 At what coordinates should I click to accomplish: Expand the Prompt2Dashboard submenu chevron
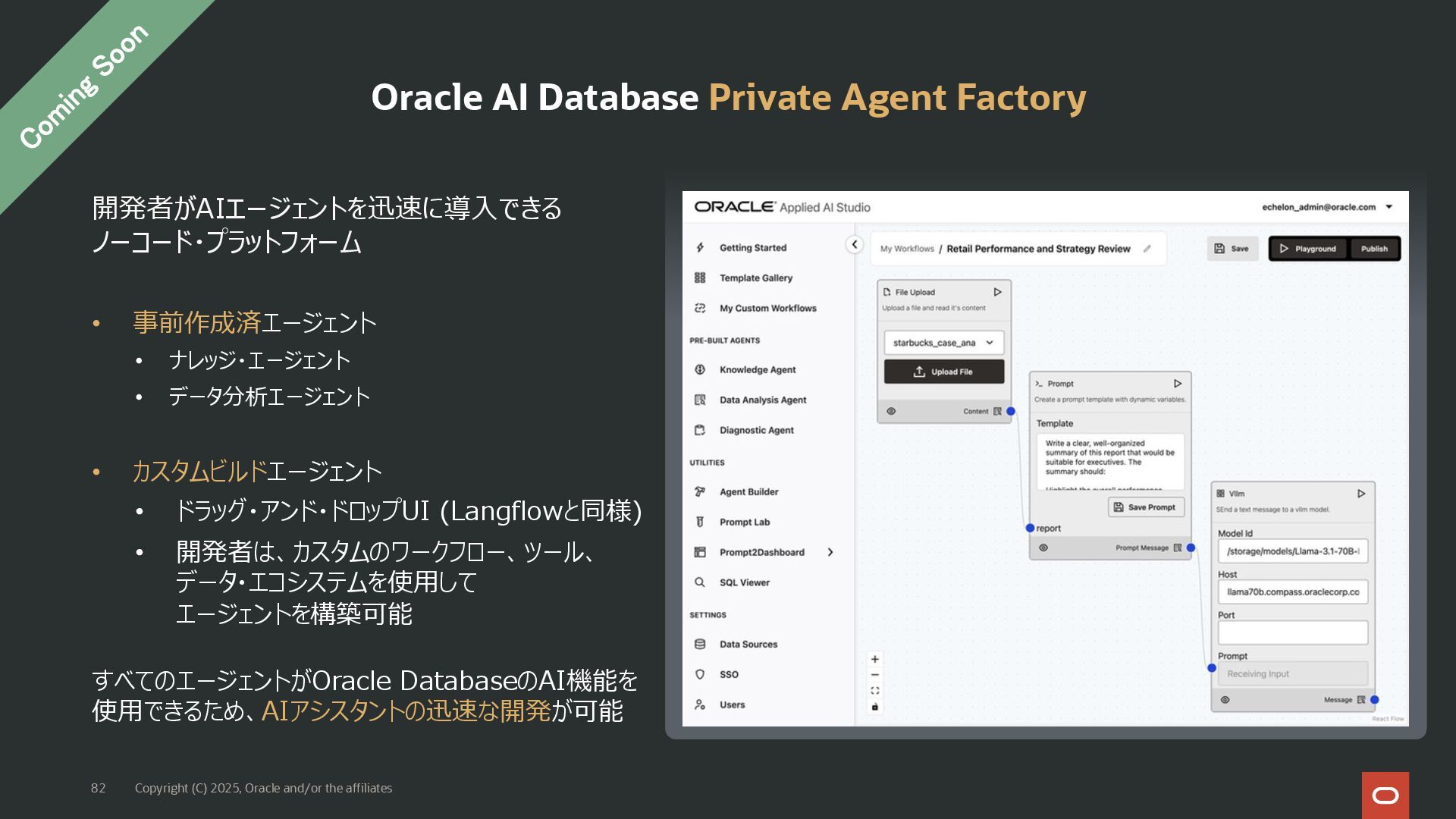(830, 552)
